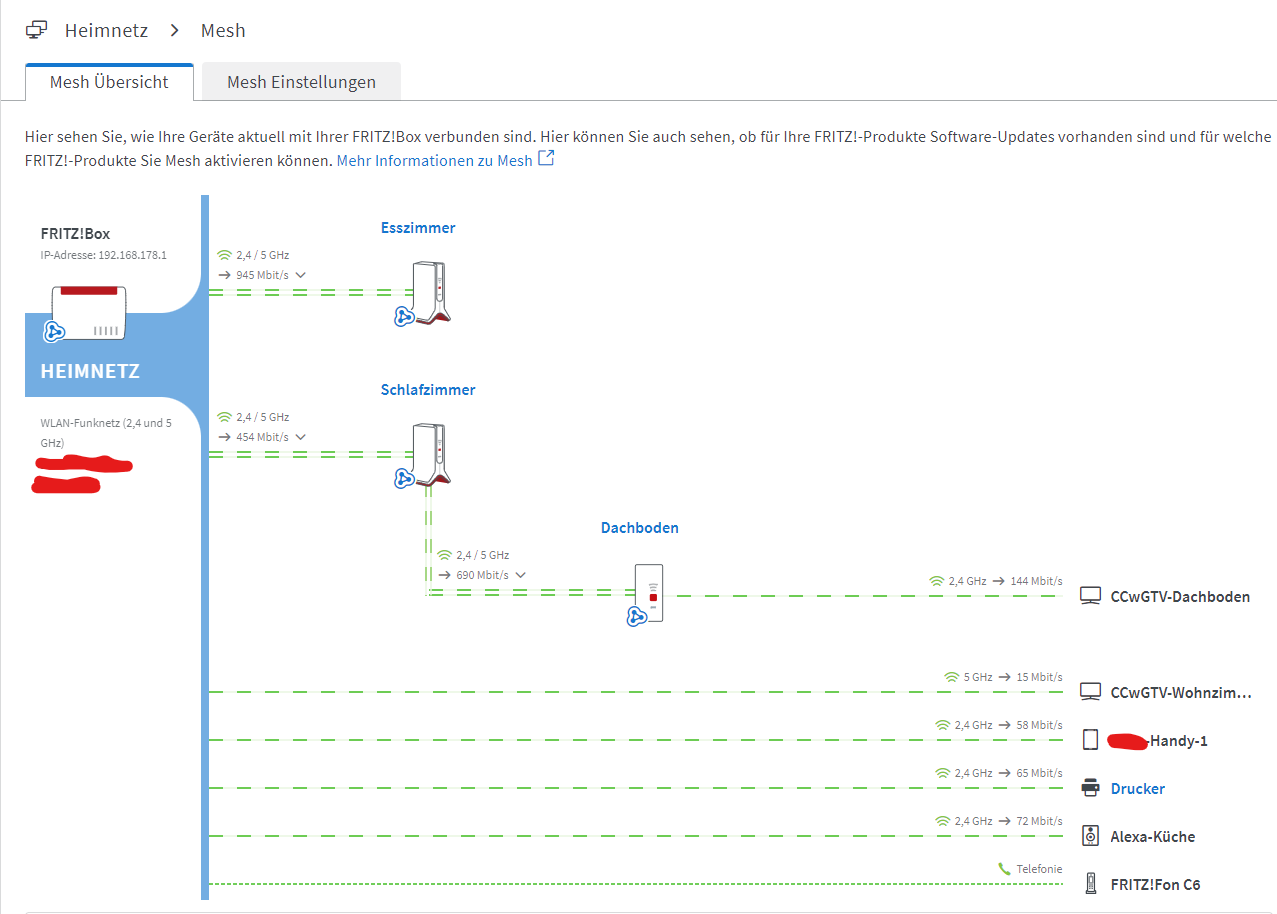This screenshot has width=1277, height=914.
Task: Click the 5 GHz band label for CCwGTV-Wohnzimmer
Action: coord(978,677)
